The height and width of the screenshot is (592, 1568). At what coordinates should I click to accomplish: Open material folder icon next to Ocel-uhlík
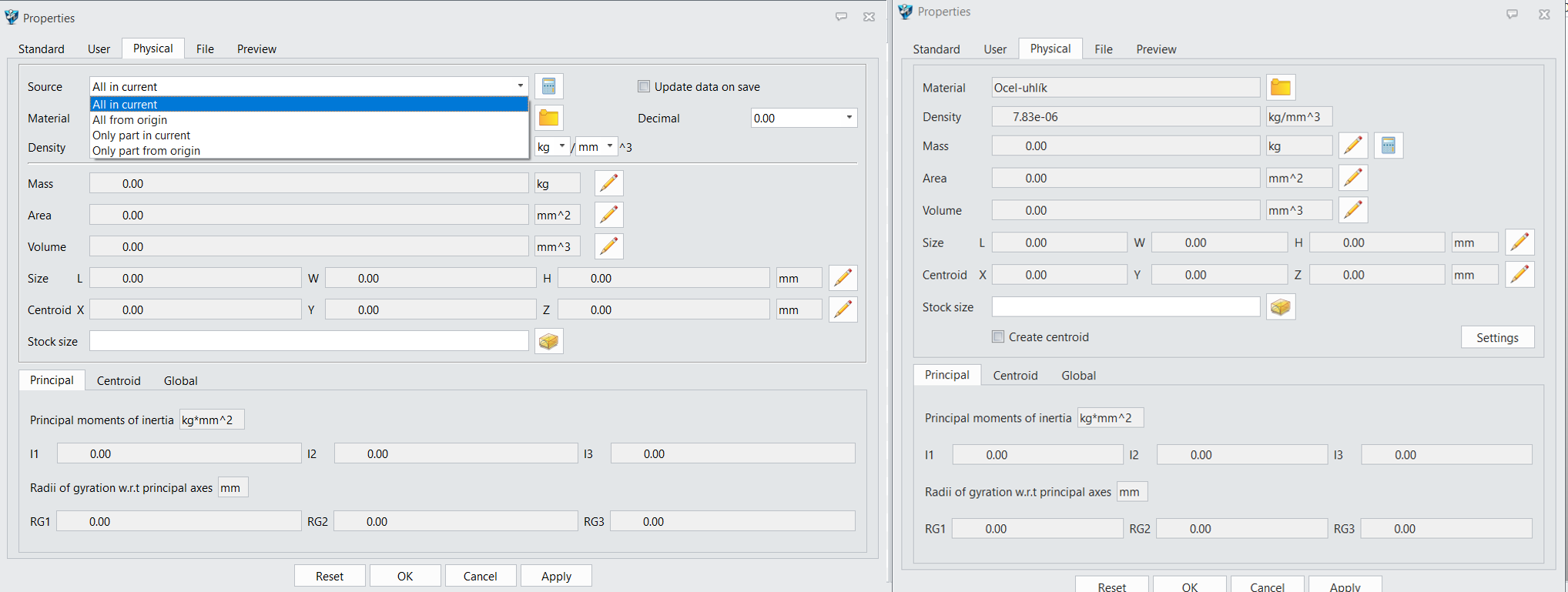tap(1280, 88)
